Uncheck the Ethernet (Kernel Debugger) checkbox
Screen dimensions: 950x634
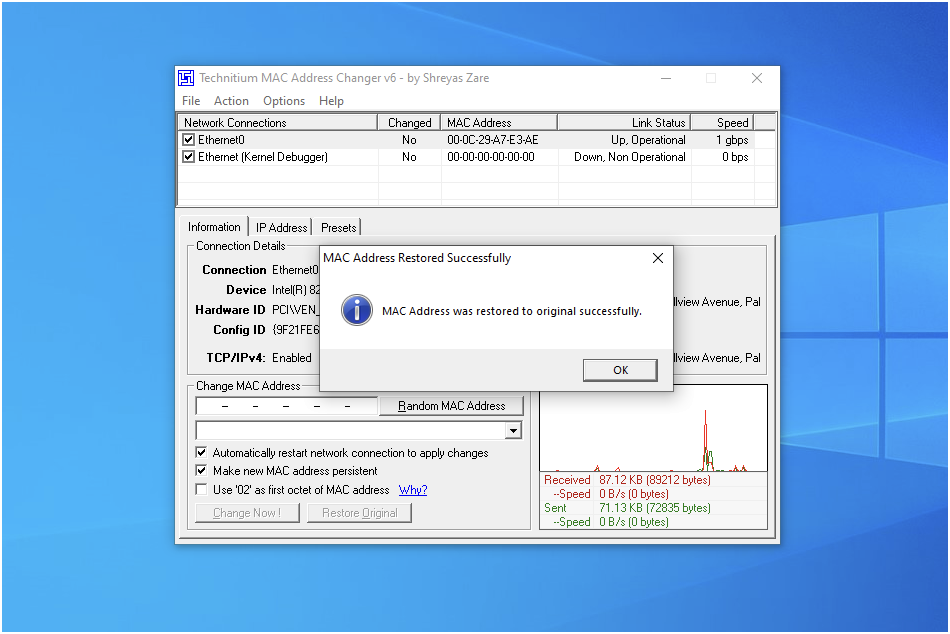(x=188, y=157)
